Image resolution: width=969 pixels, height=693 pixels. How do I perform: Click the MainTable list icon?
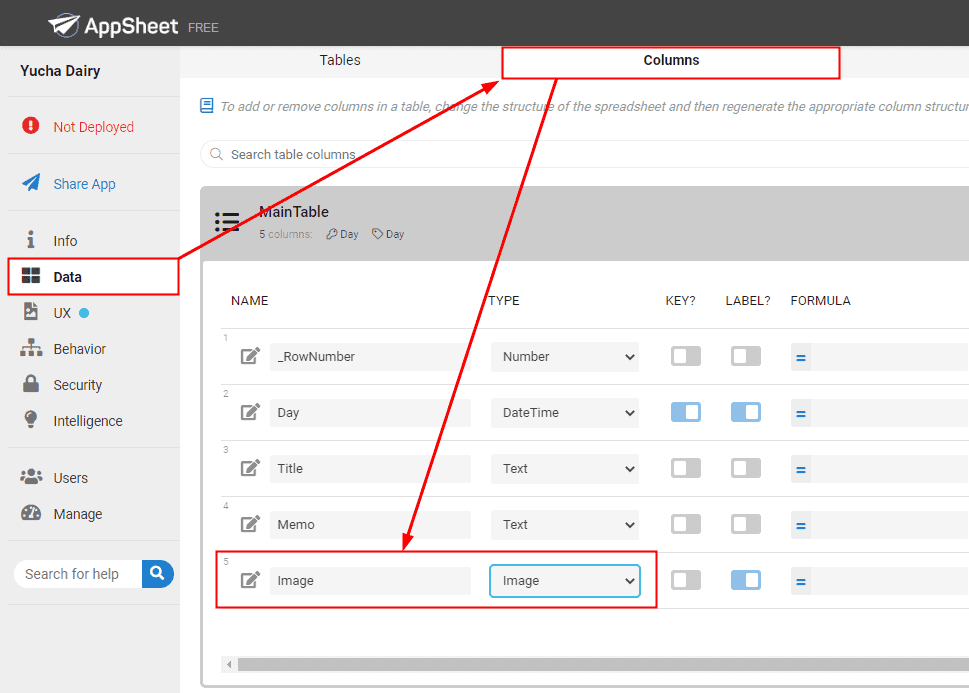point(227,222)
